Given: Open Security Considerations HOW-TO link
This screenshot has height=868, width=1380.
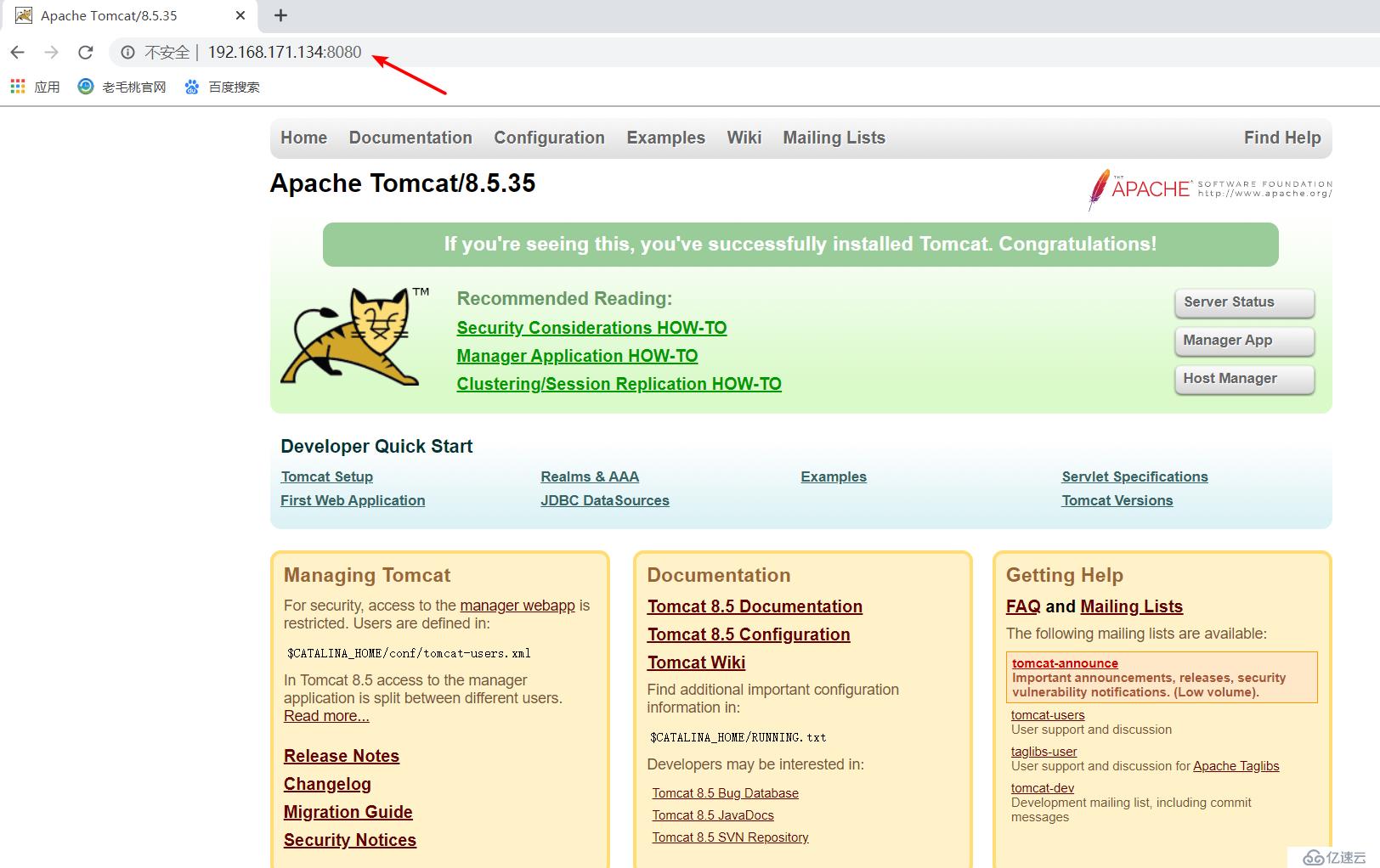Looking at the screenshot, I should click(x=591, y=328).
